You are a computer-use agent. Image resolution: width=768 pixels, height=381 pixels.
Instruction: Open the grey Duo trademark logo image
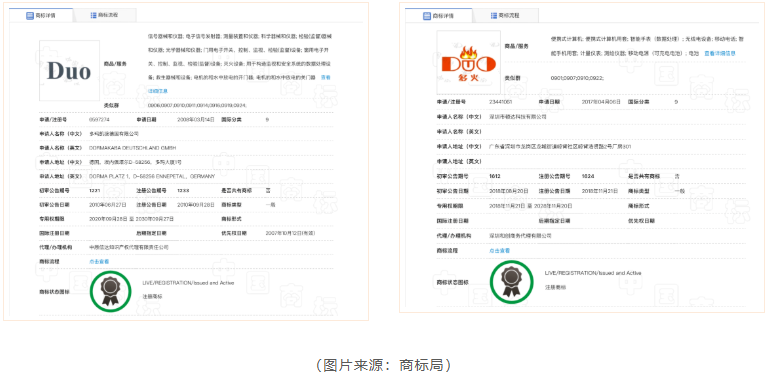pos(69,71)
